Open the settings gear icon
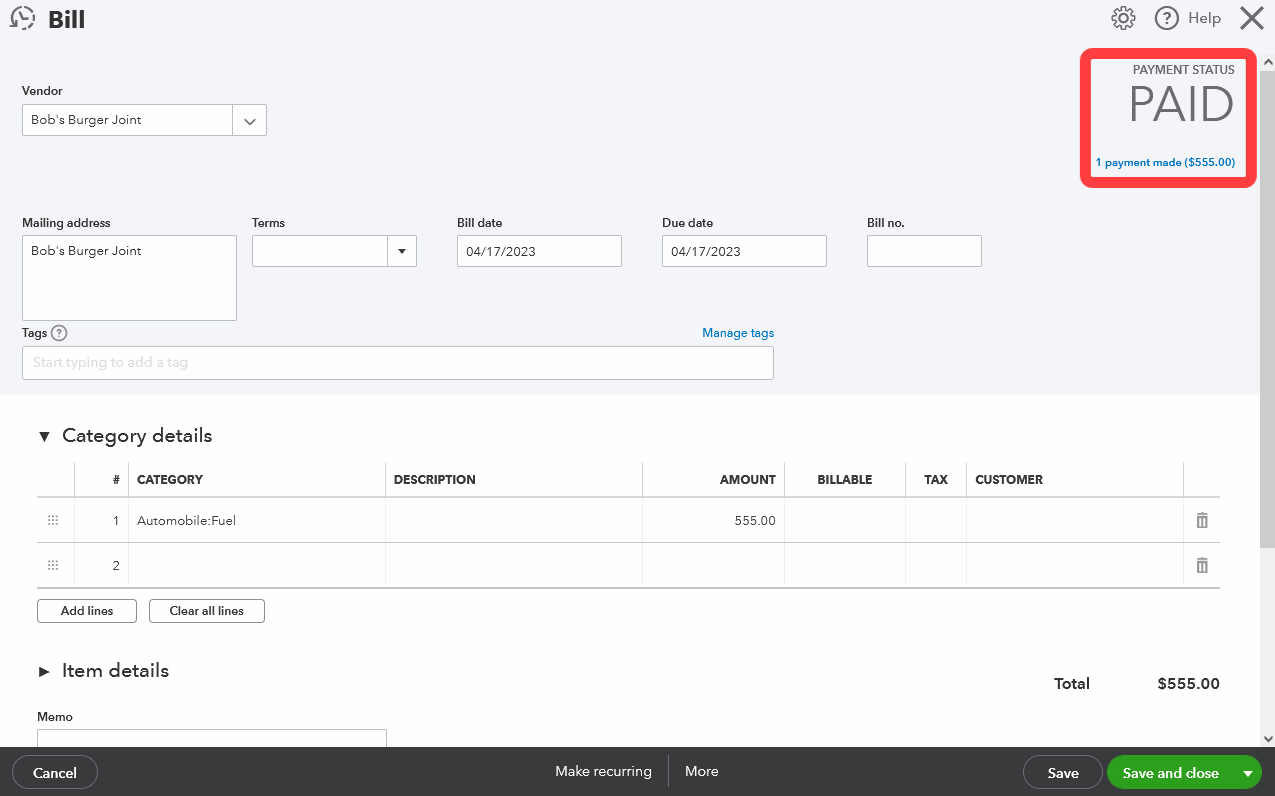 [1123, 18]
